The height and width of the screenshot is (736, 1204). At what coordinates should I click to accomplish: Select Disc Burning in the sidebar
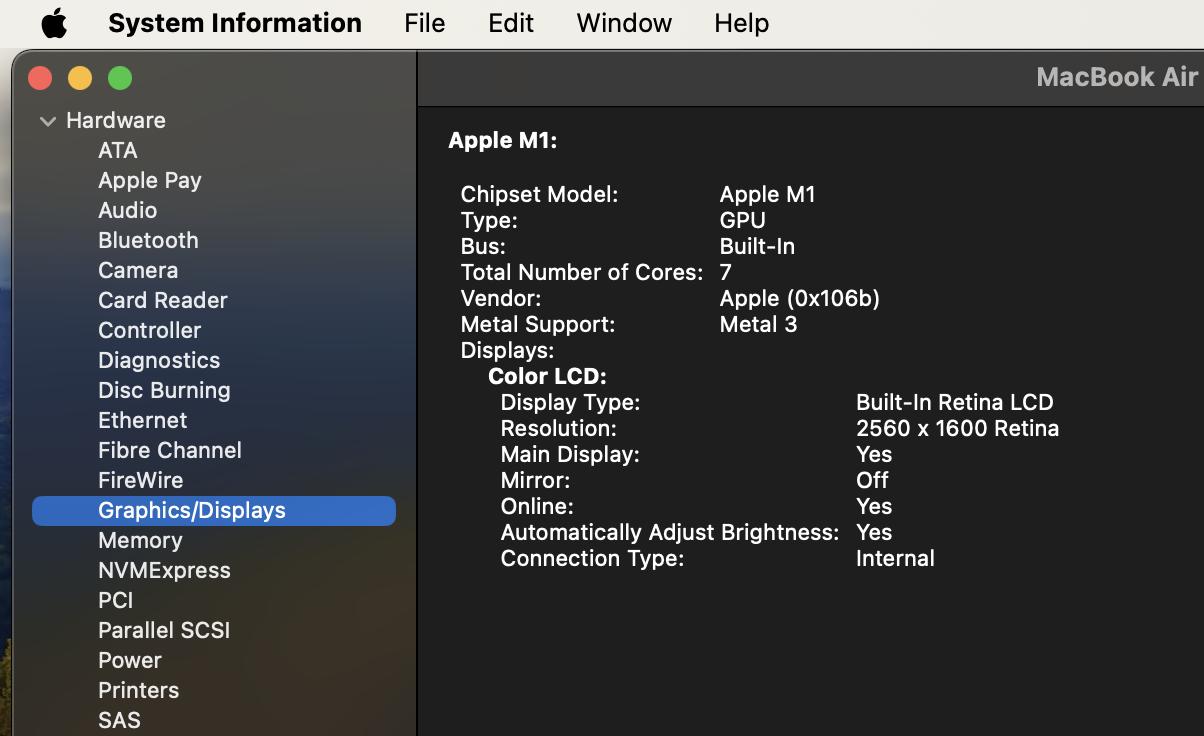[164, 390]
